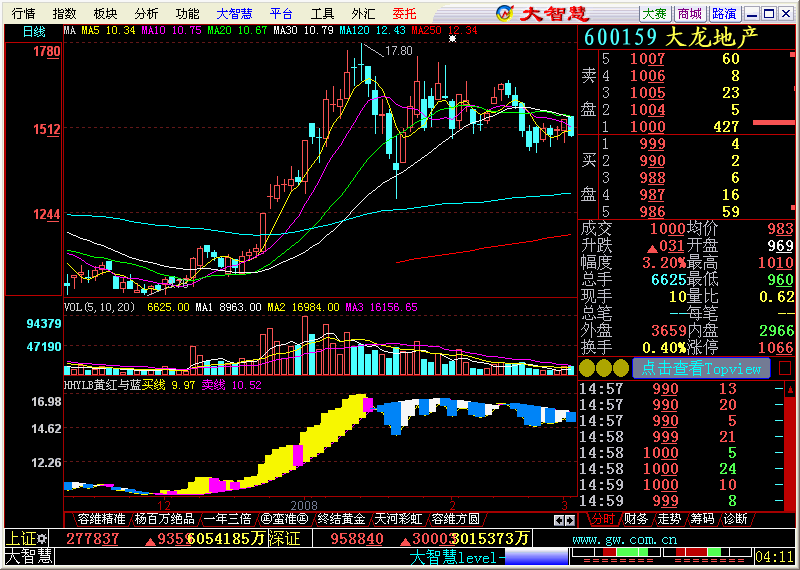Open the 指数 menu
Image resolution: width=800 pixels, height=570 pixels.
(x=64, y=14)
